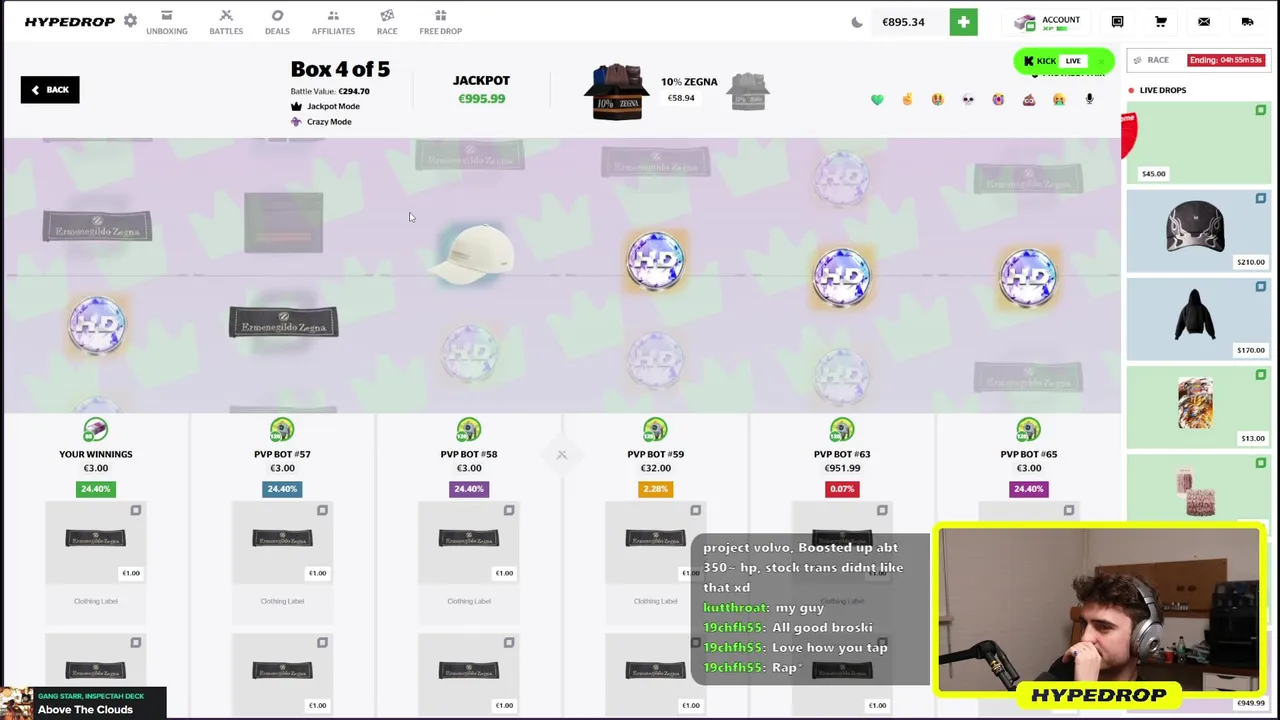
Task: Open the Unboxing menu
Action: [x=167, y=22]
